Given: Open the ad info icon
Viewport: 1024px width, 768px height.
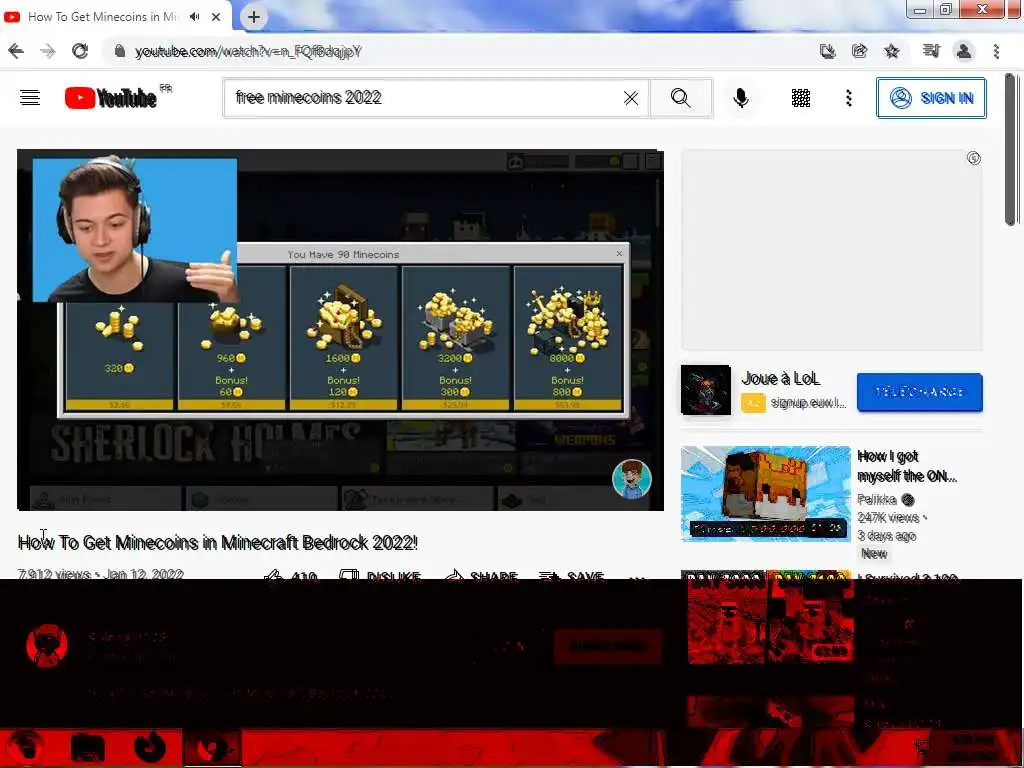Looking at the screenshot, I should tap(973, 158).
